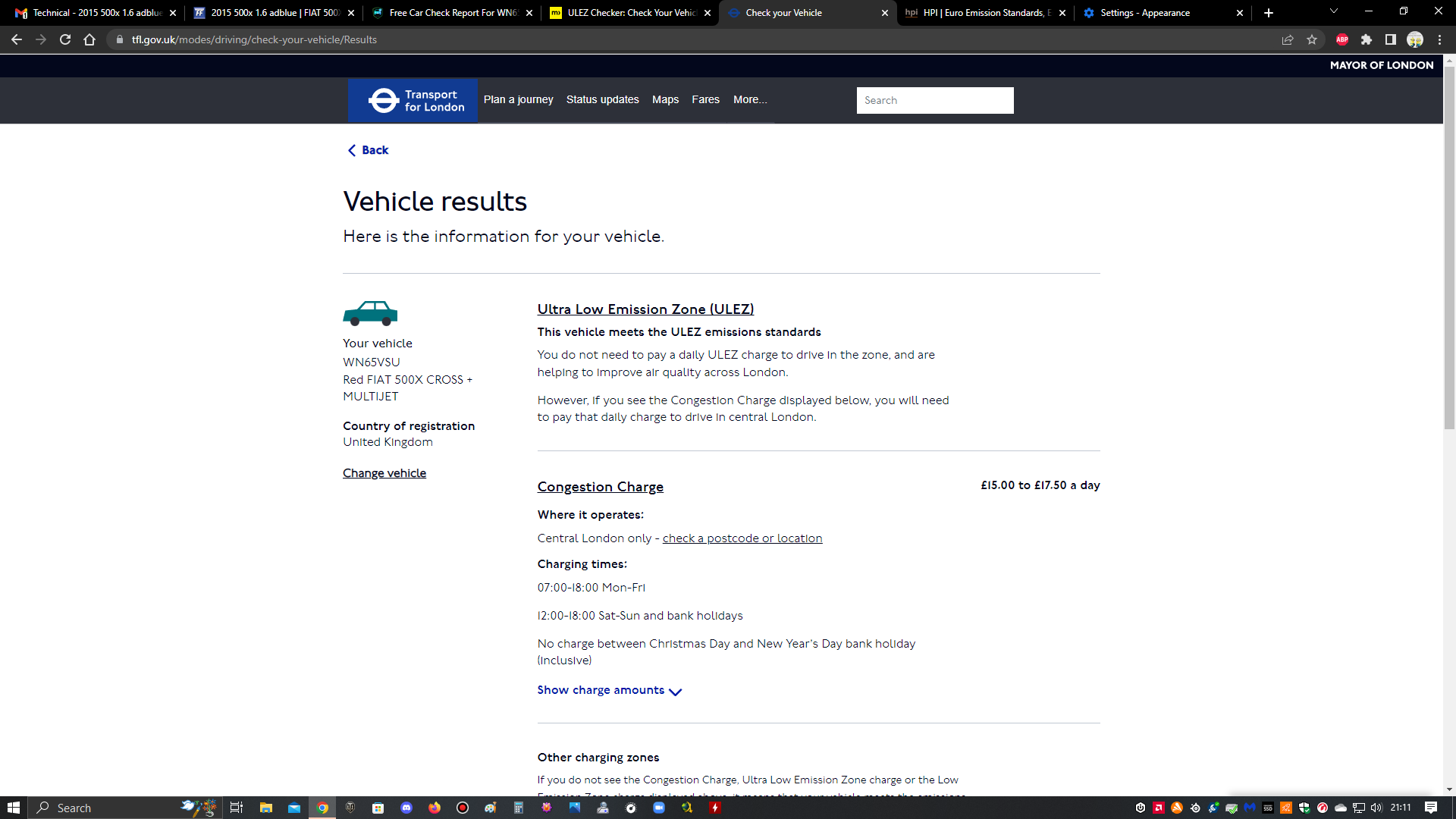Open Zoom from taskbar
The height and width of the screenshot is (819, 1456).
[x=659, y=808]
